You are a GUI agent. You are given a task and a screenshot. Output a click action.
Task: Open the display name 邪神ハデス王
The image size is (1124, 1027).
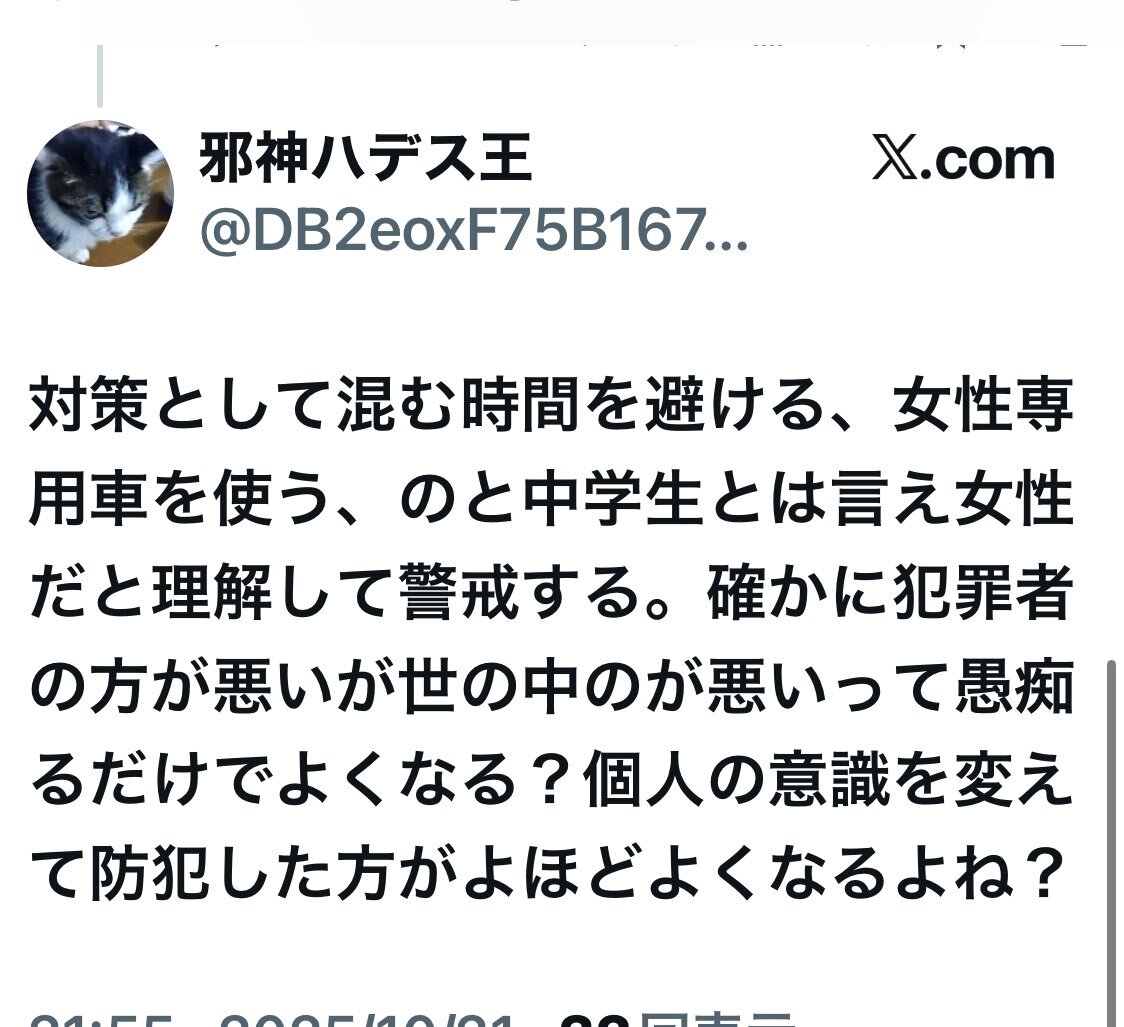[366, 158]
